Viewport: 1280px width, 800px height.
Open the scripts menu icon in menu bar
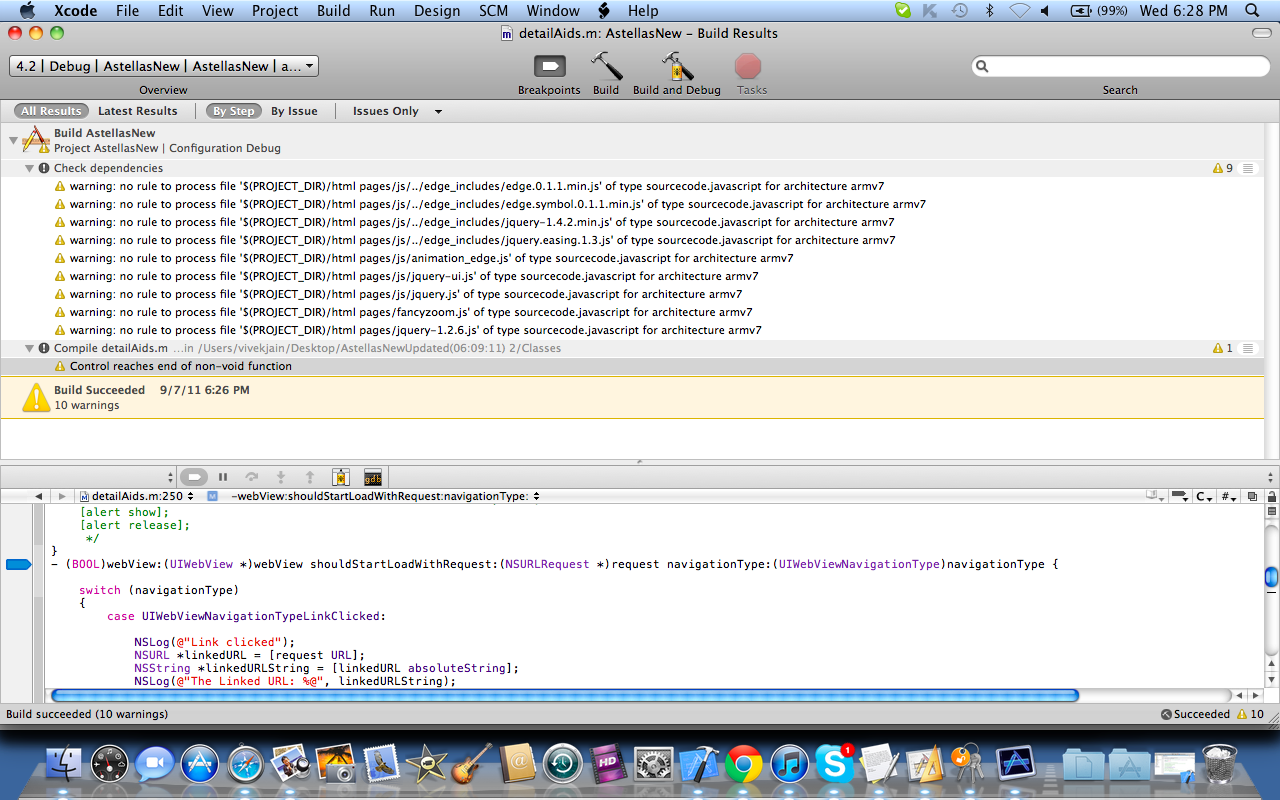click(x=604, y=11)
